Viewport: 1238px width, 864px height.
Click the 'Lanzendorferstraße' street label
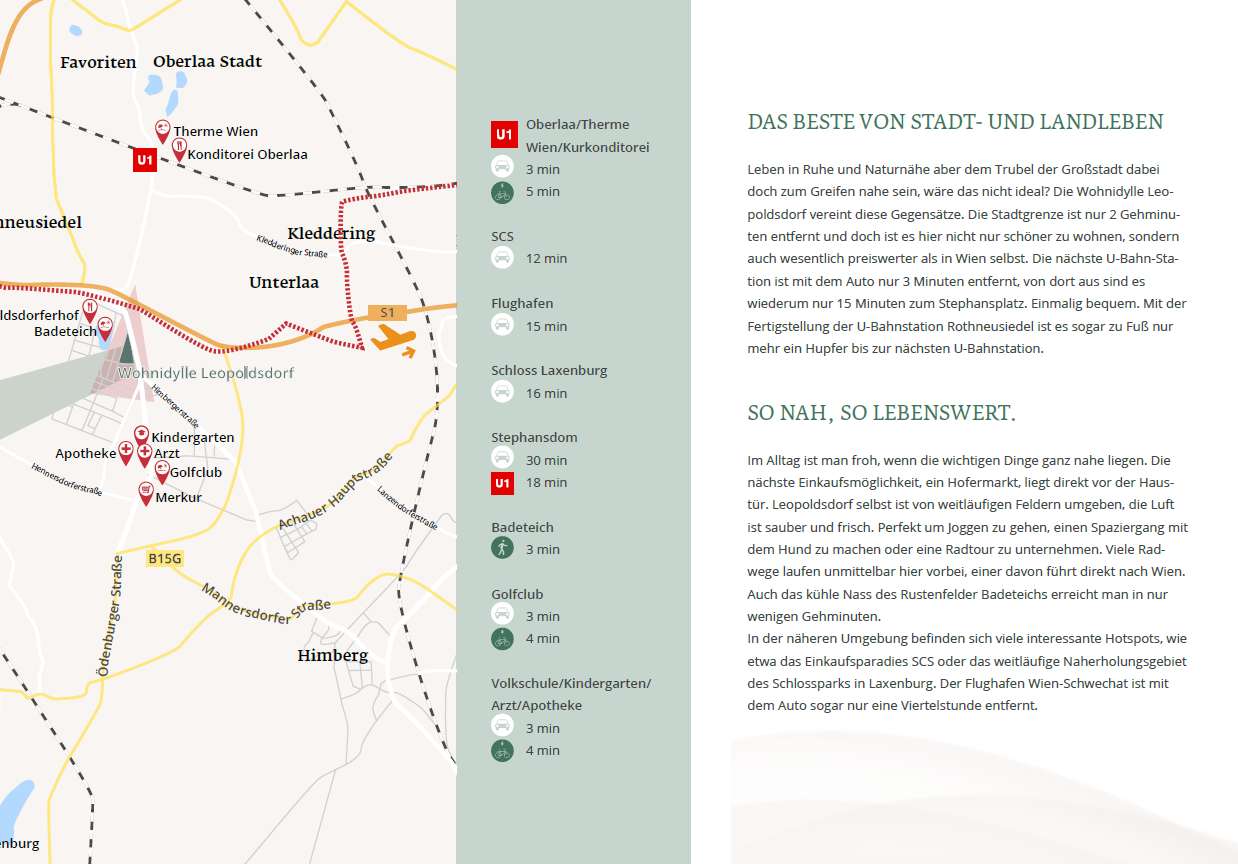point(407,508)
